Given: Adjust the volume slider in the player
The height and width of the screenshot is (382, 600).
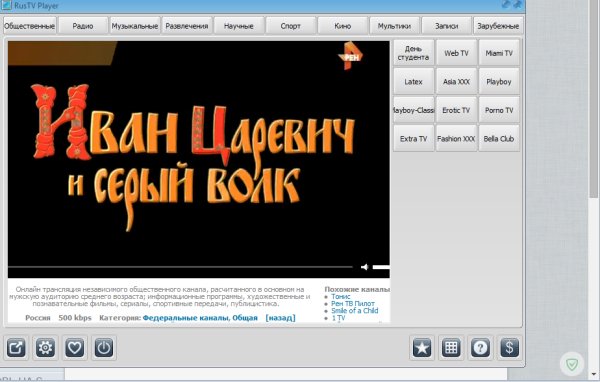Looking at the screenshot, I should (x=381, y=267).
